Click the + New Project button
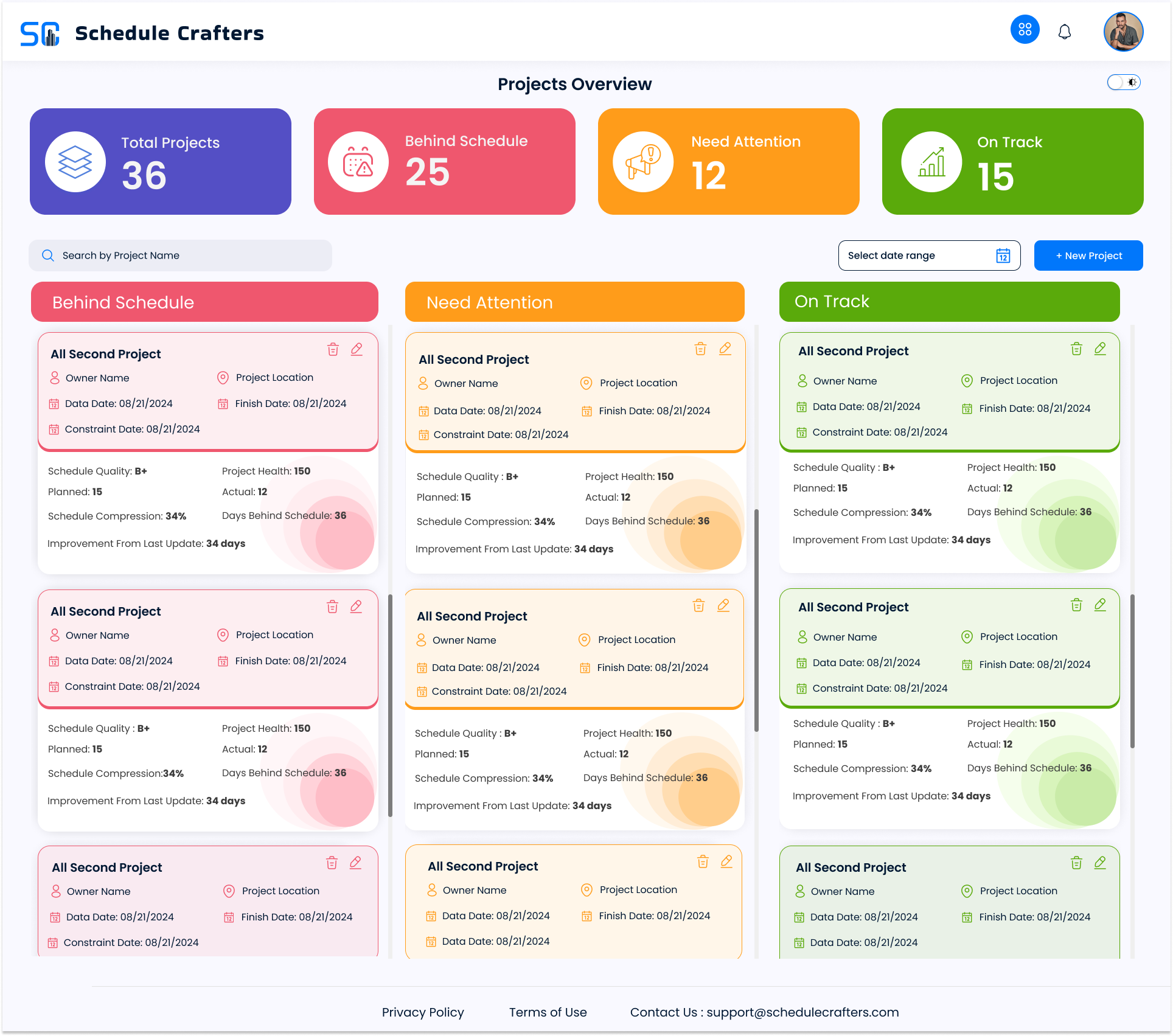This screenshot has width=1173, height=1036. click(x=1088, y=256)
